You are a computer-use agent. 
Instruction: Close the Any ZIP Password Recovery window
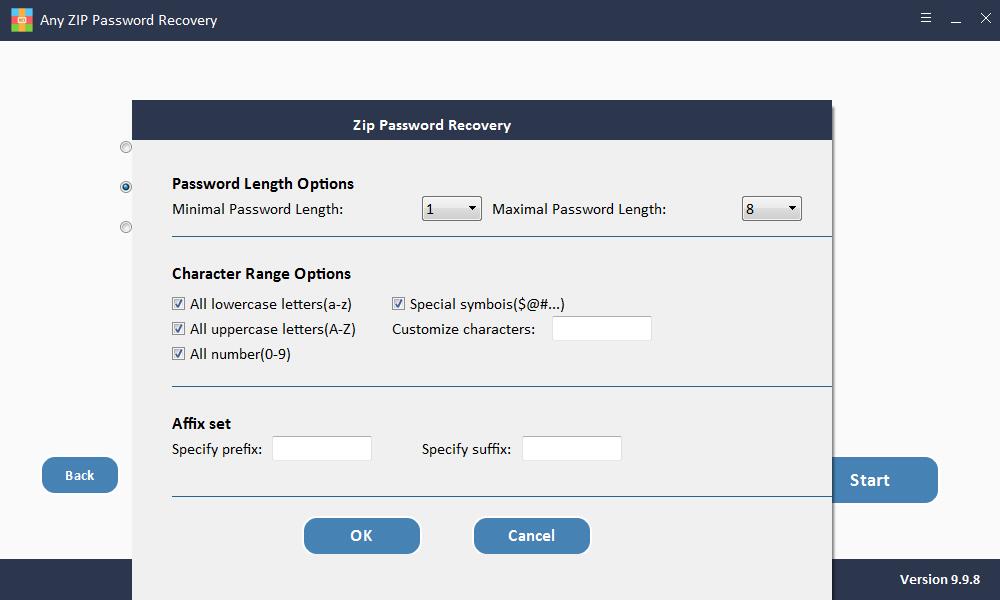click(x=985, y=18)
